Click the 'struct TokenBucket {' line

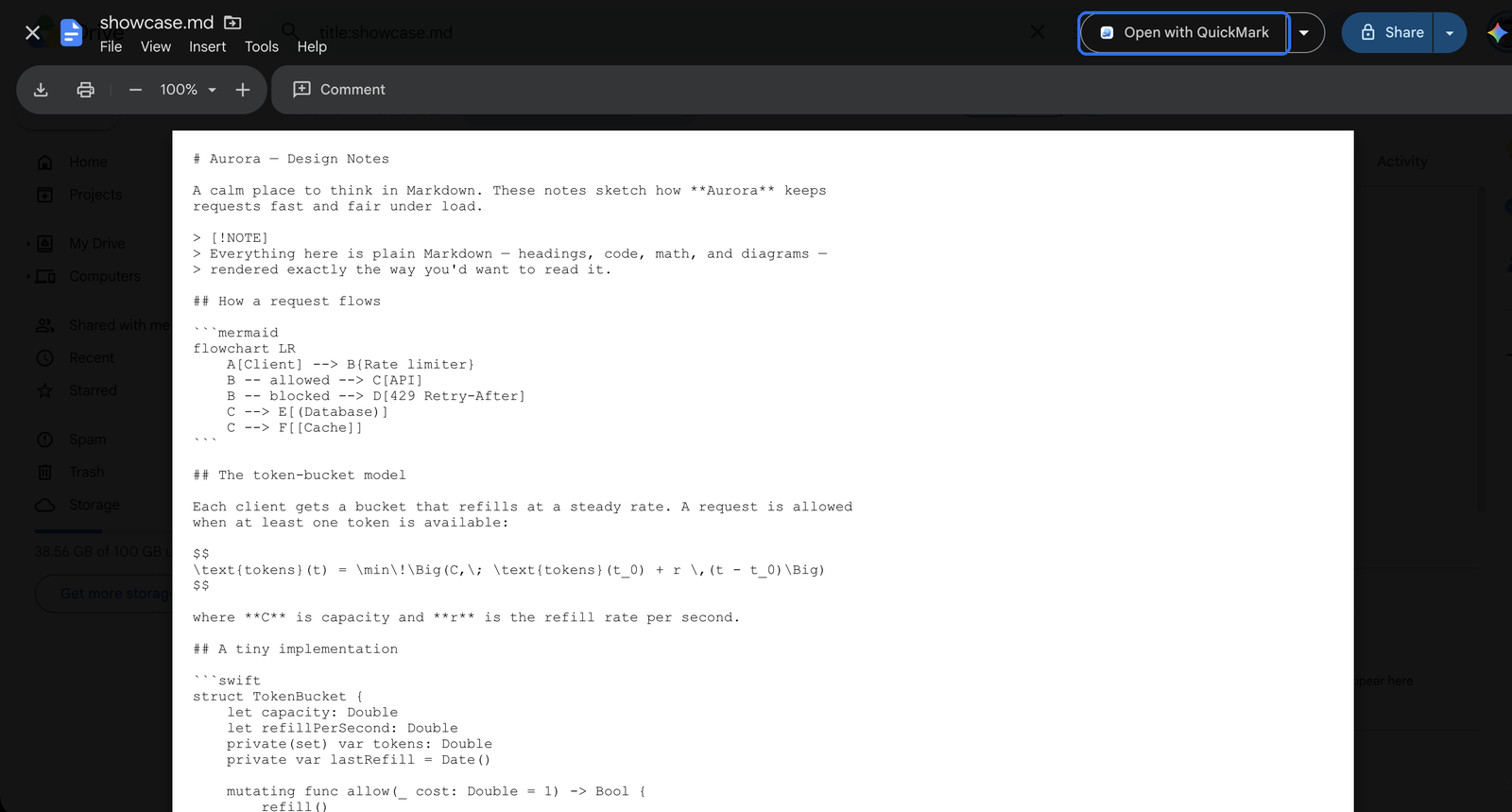[278, 697]
